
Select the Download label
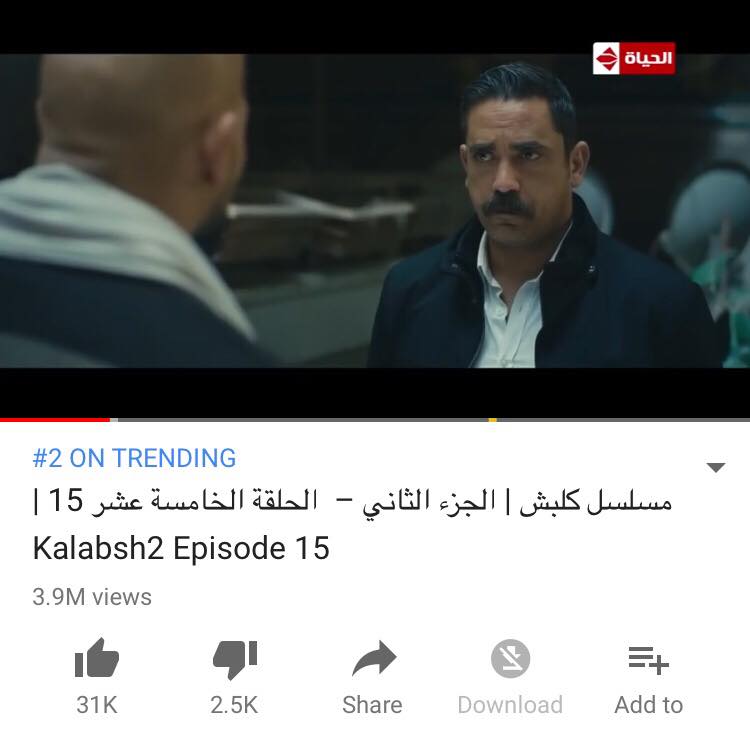click(510, 705)
